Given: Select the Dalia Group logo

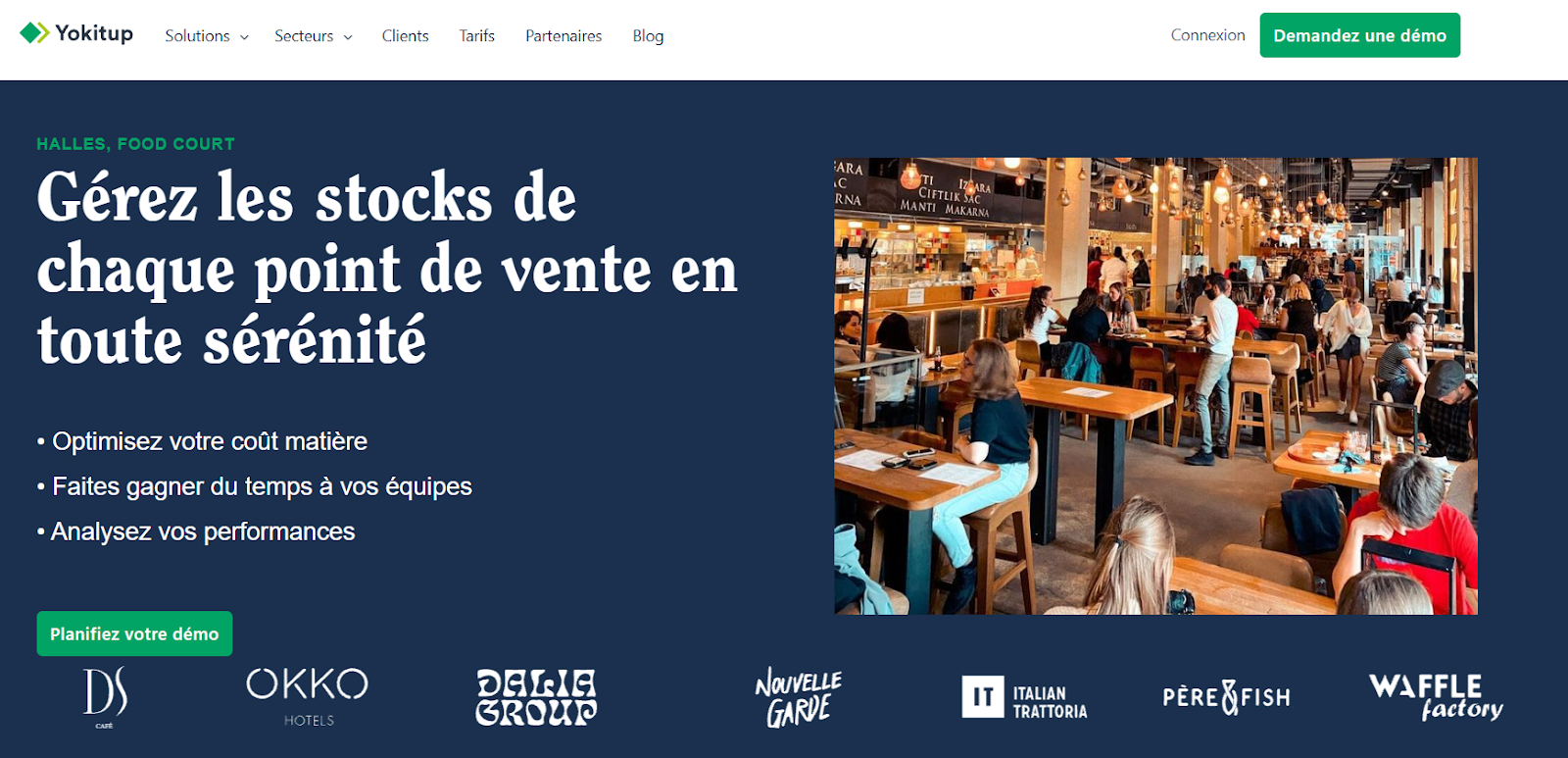Looking at the screenshot, I should (536, 697).
